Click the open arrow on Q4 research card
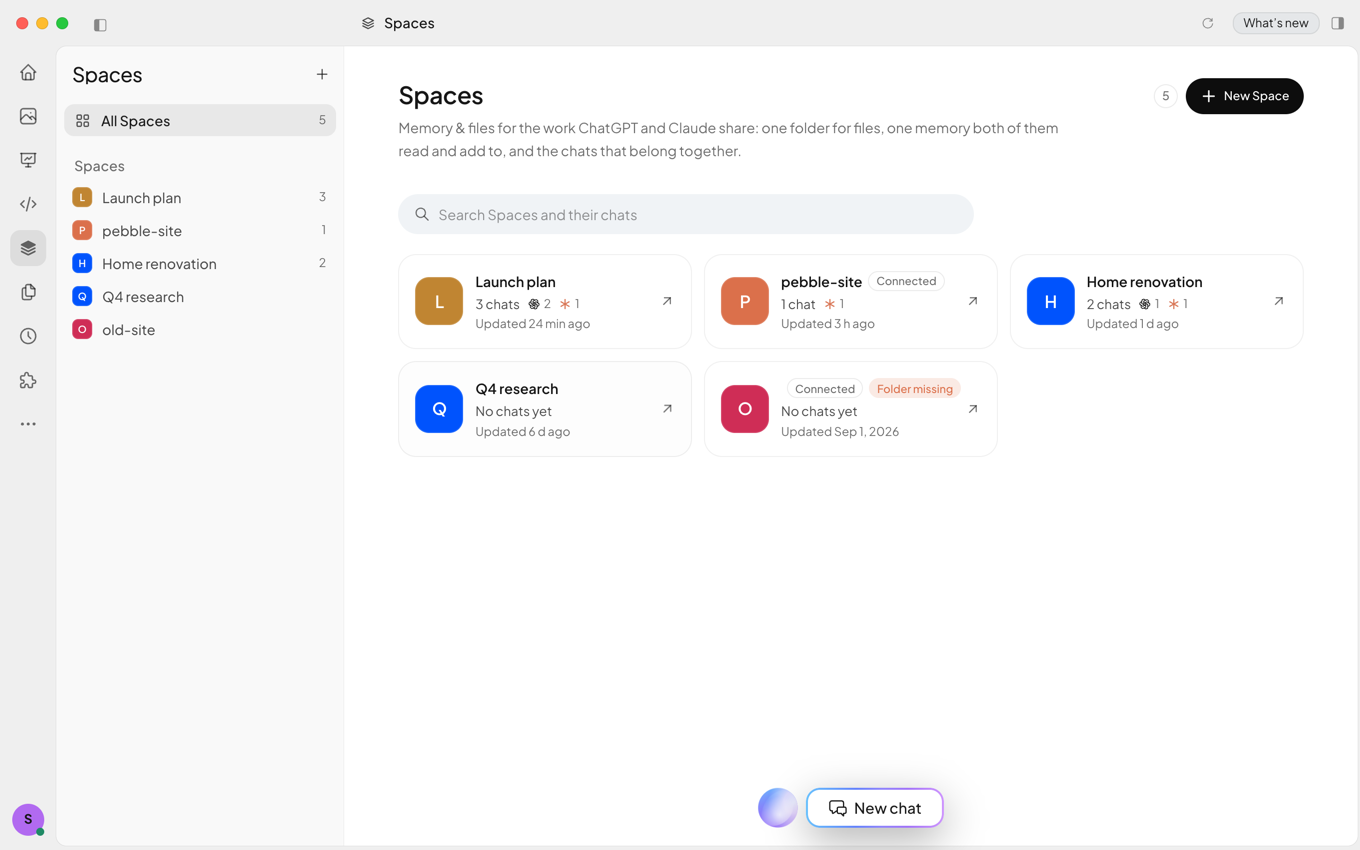The image size is (1360, 850). click(x=667, y=409)
